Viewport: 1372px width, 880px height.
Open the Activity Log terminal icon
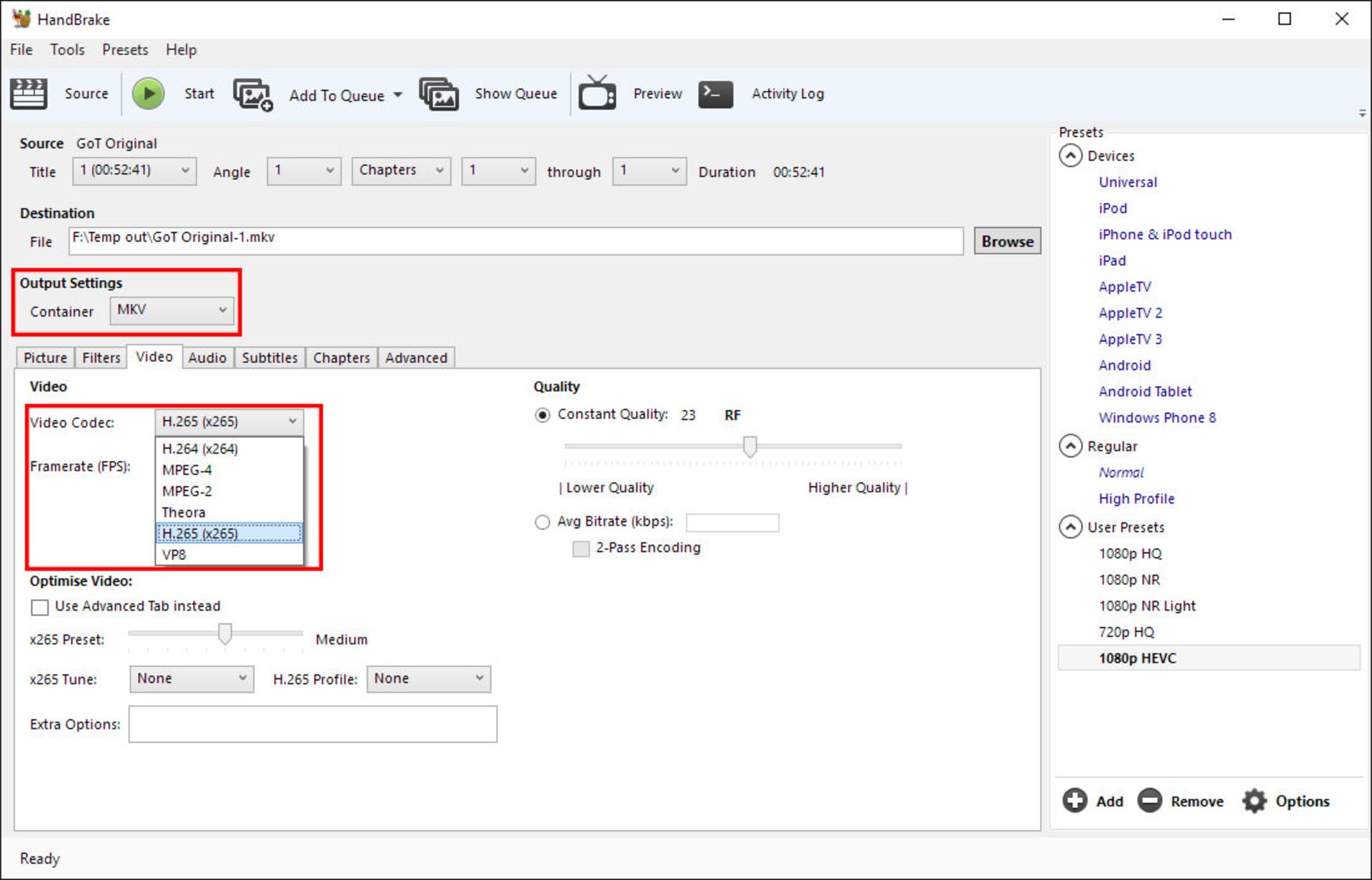click(x=715, y=94)
